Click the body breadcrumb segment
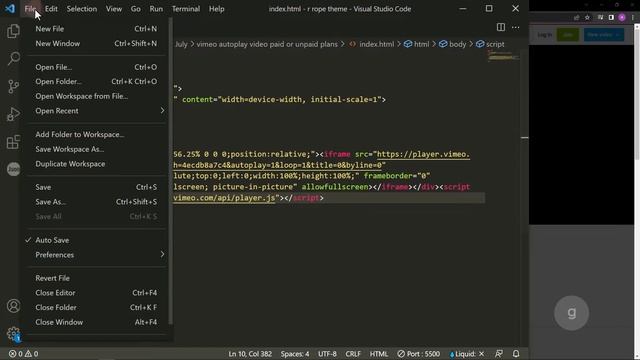Viewport: 640px width, 360px height. click(453, 44)
